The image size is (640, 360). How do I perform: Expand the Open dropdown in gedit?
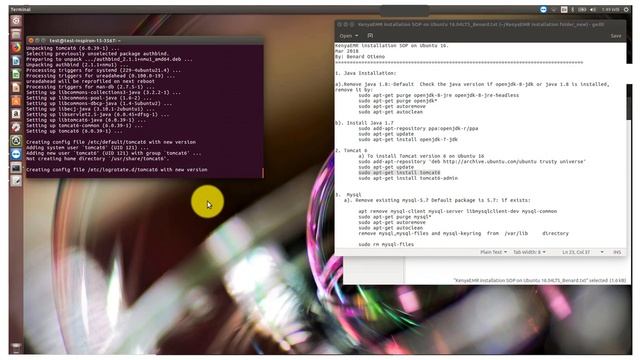(349, 36)
